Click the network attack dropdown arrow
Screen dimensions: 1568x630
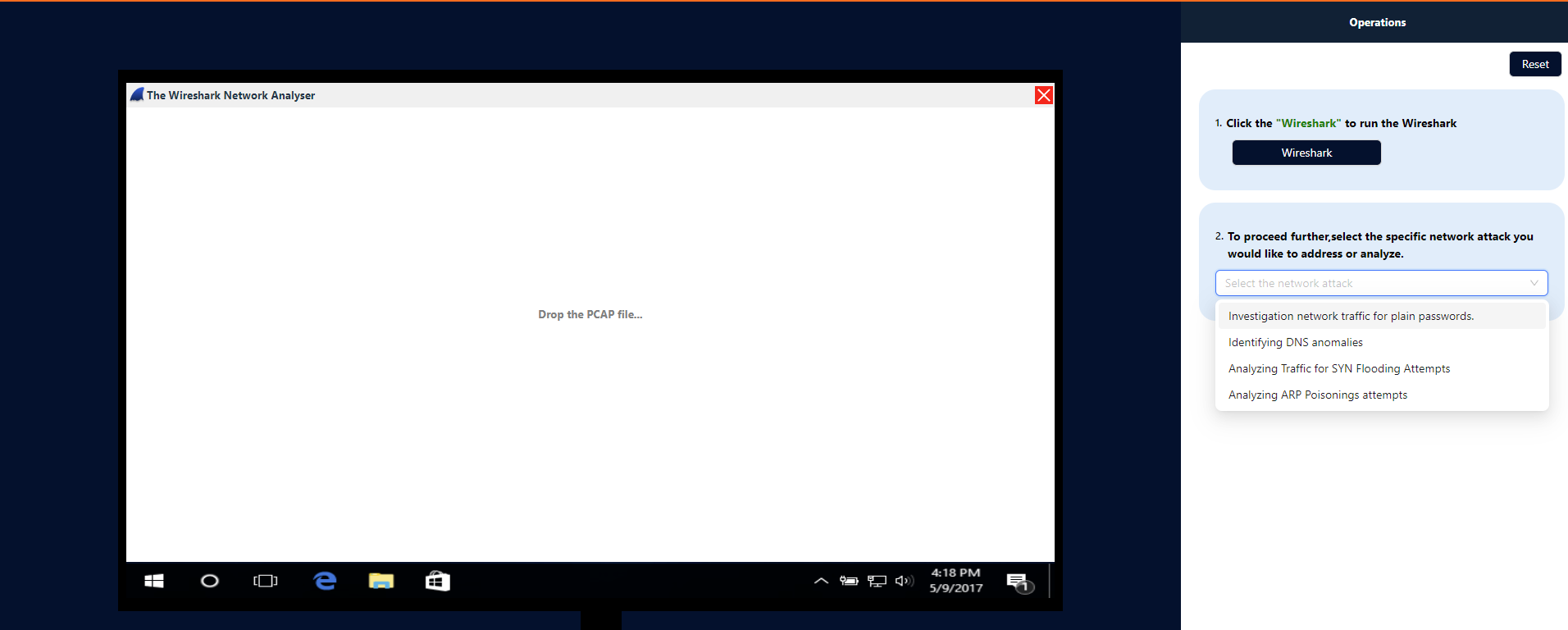(1534, 283)
